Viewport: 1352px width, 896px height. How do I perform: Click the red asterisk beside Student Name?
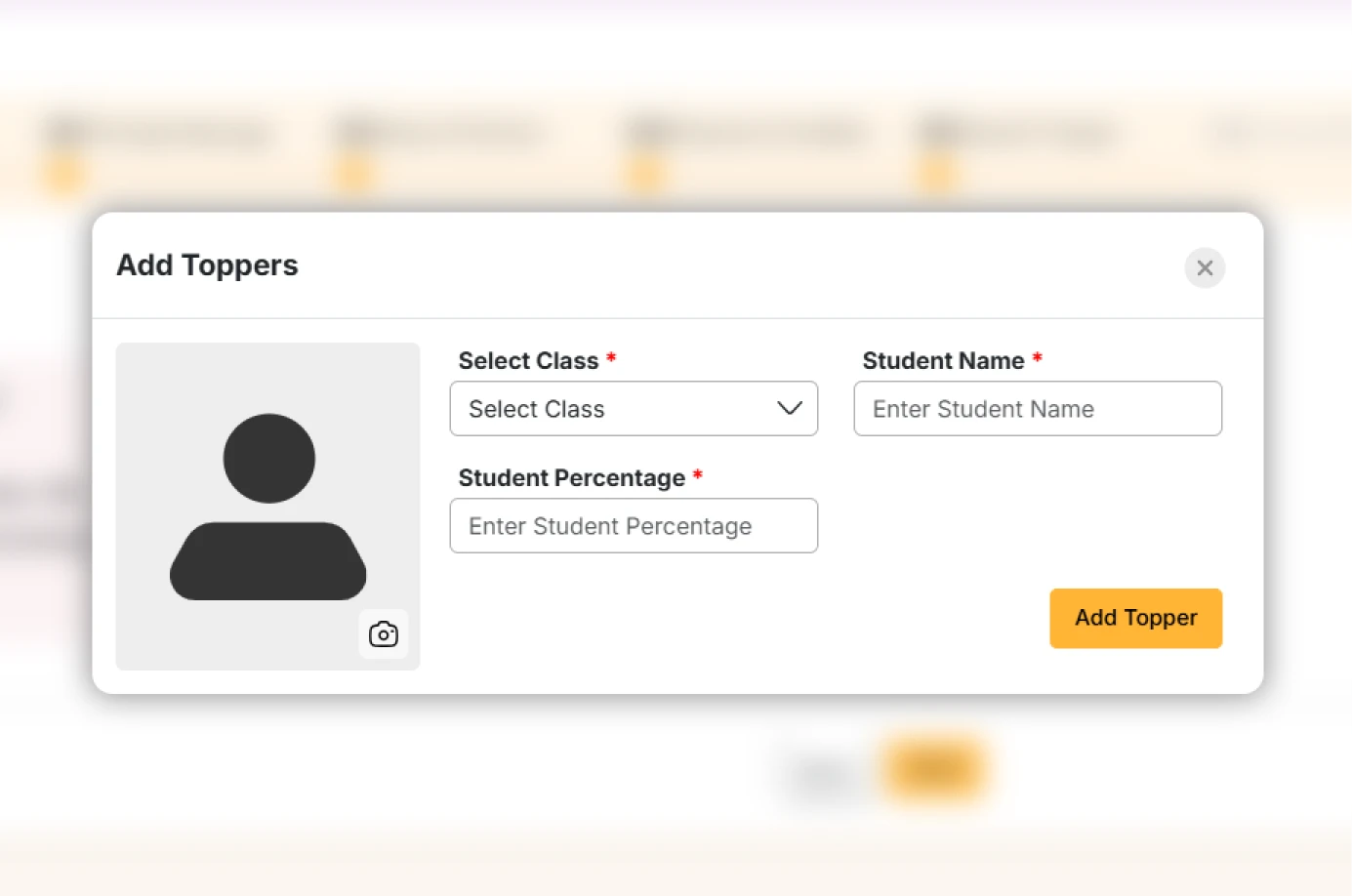(1038, 358)
